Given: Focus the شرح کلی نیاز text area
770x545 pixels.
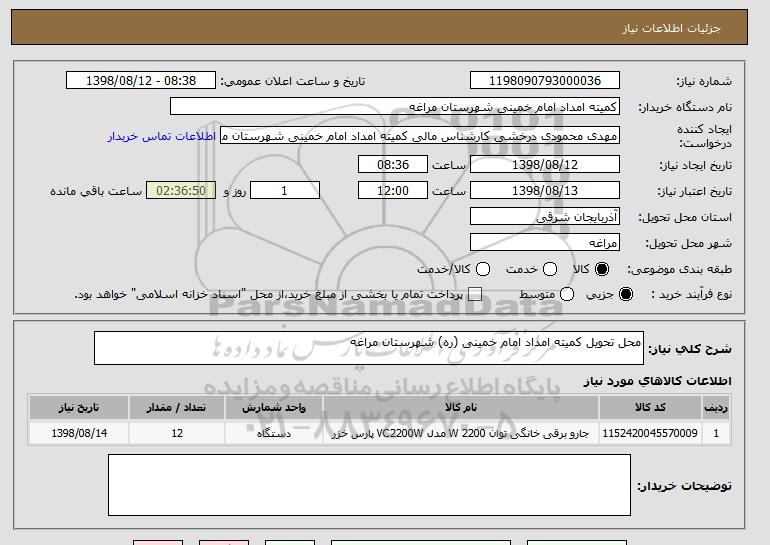Looking at the screenshot, I should pyautogui.click(x=369, y=349).
